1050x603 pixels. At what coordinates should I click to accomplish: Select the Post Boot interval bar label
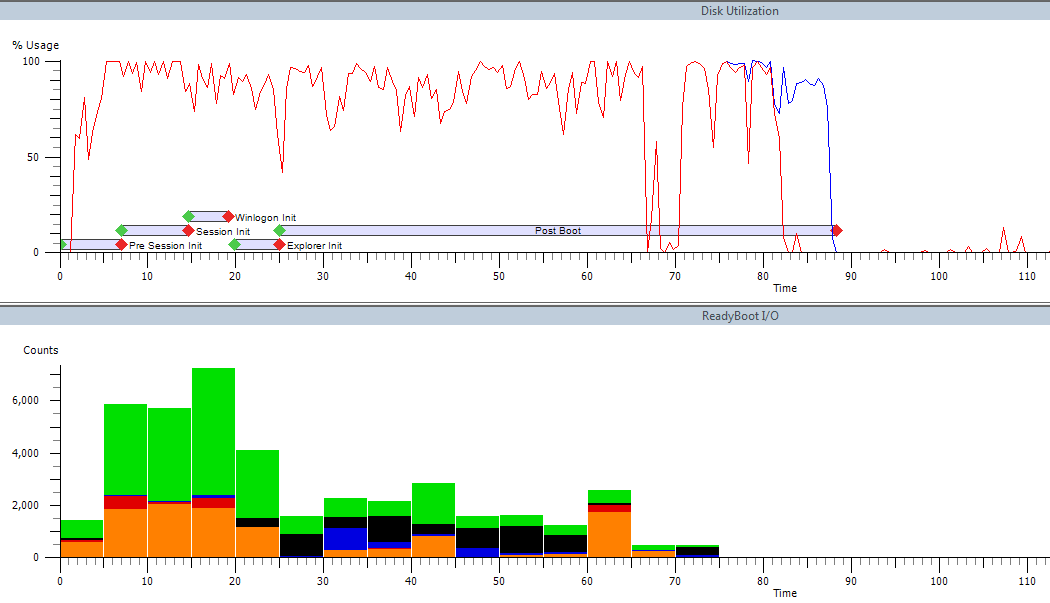(x=557, y=231)
